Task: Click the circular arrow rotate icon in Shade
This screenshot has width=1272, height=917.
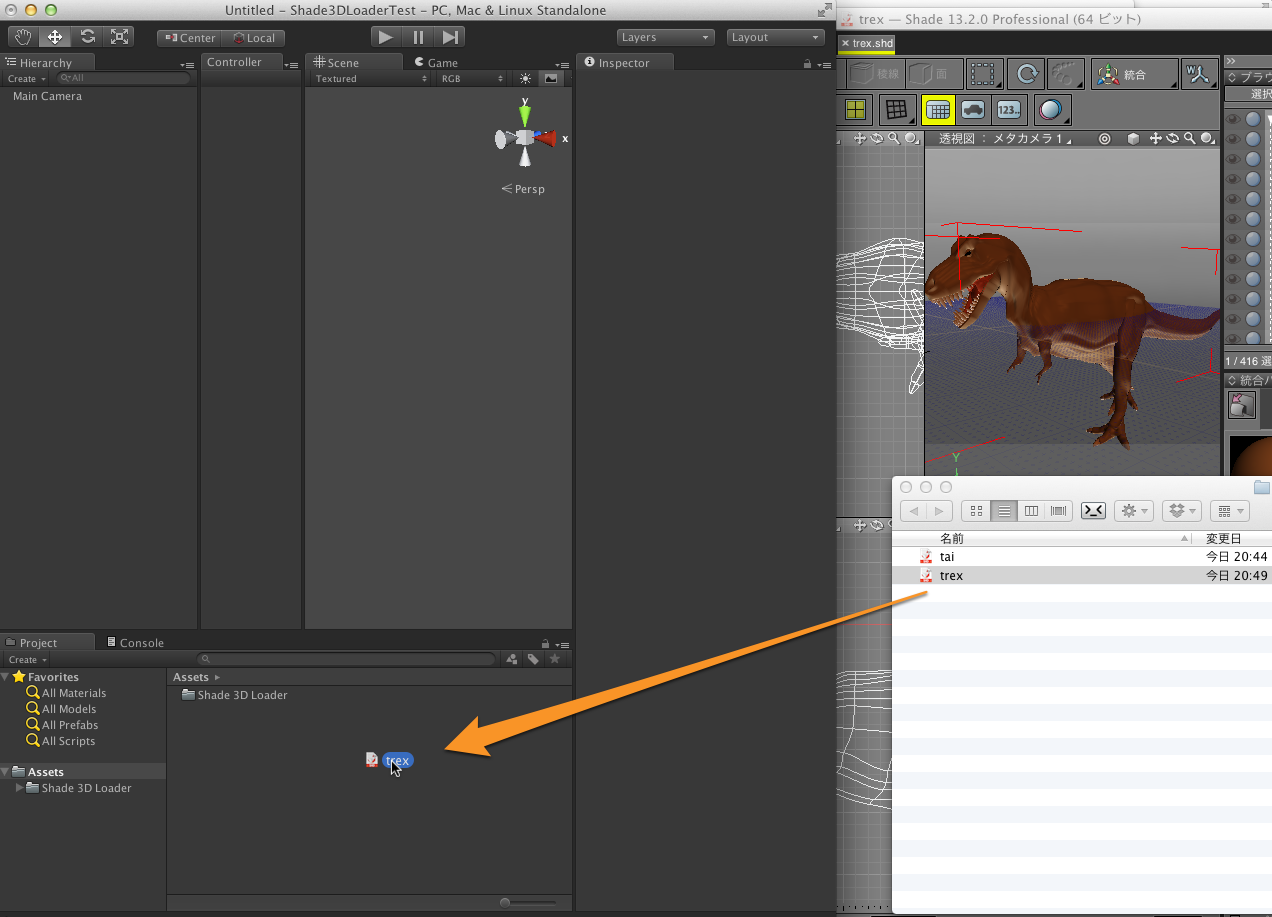Action: [x=1026, y=74]
